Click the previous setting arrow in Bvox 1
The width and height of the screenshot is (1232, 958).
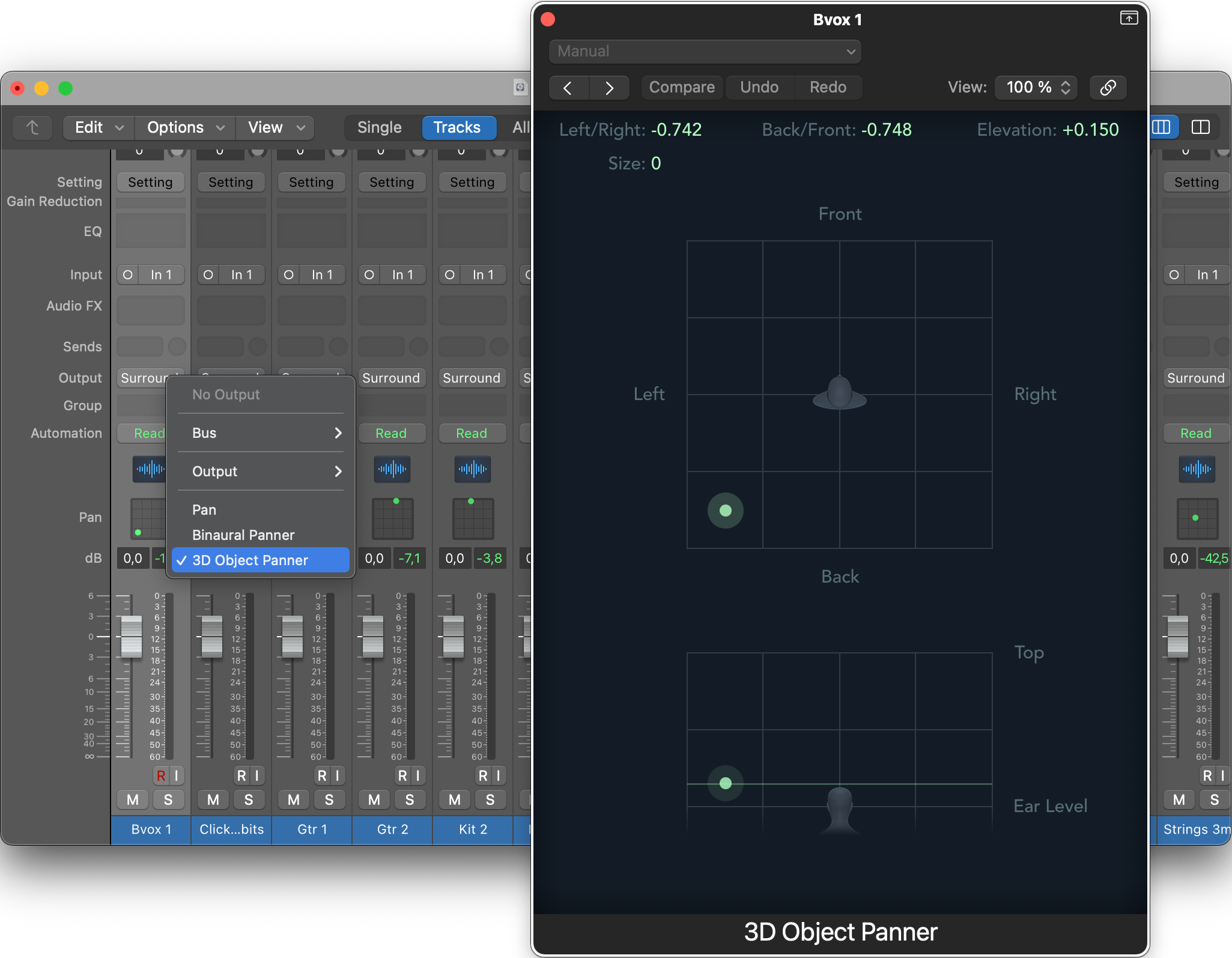tap(568, 88)
